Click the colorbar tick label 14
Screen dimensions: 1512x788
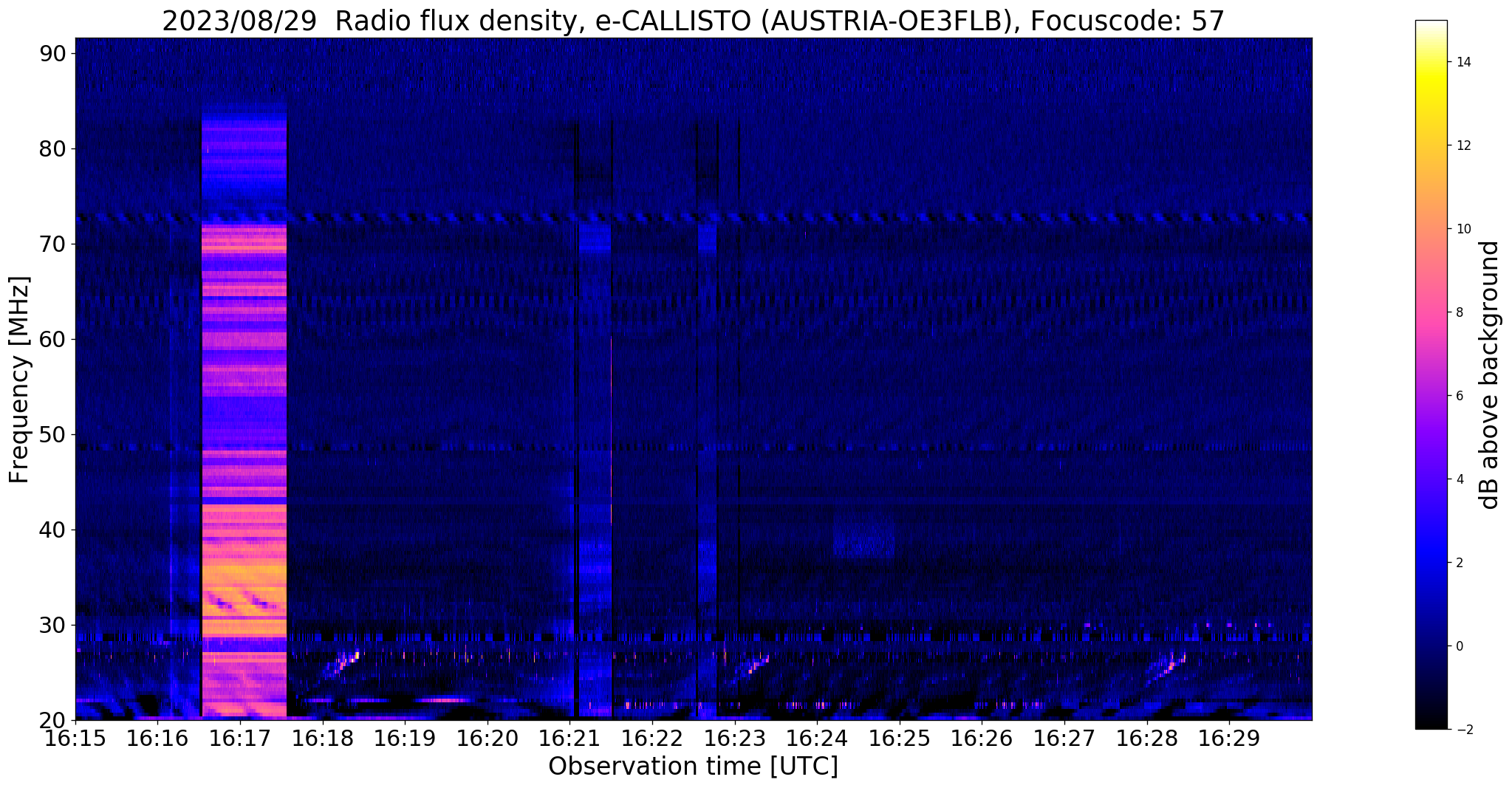coord(1463,62)
